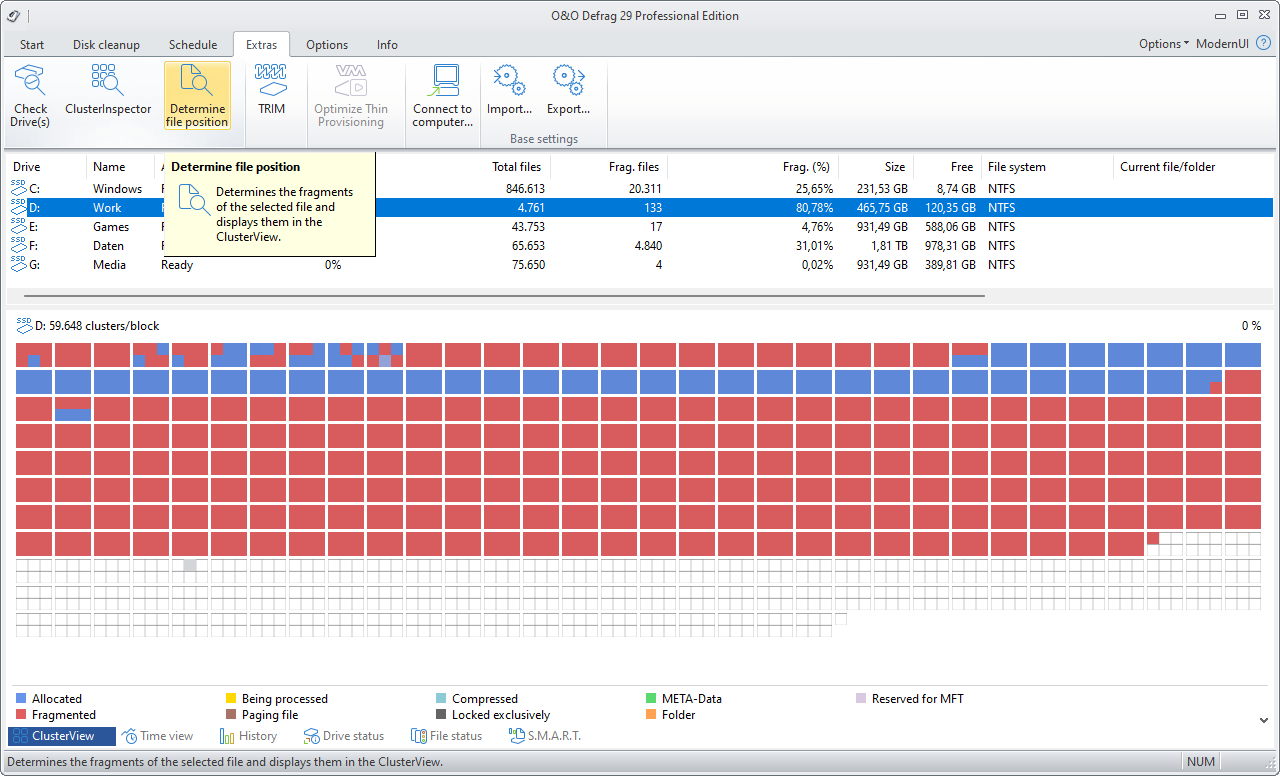Image resolution: width=1280 pixels, height=776 pixels.
Task: Click the Reserved for MFT swatch
Action: tap(862, 698)
